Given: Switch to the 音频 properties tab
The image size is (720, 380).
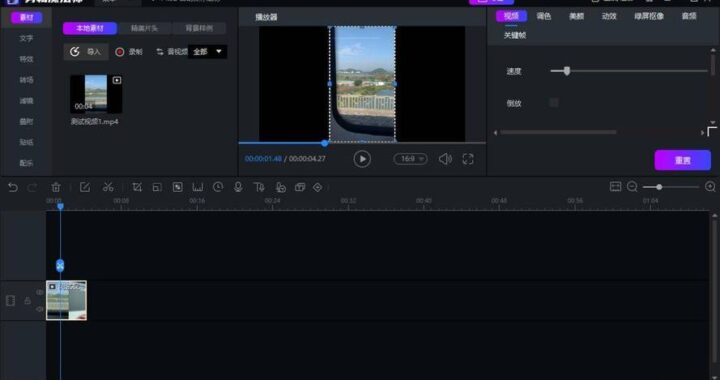Looking at the screenshot, I should pyautogui.click(x=689, y=16).
